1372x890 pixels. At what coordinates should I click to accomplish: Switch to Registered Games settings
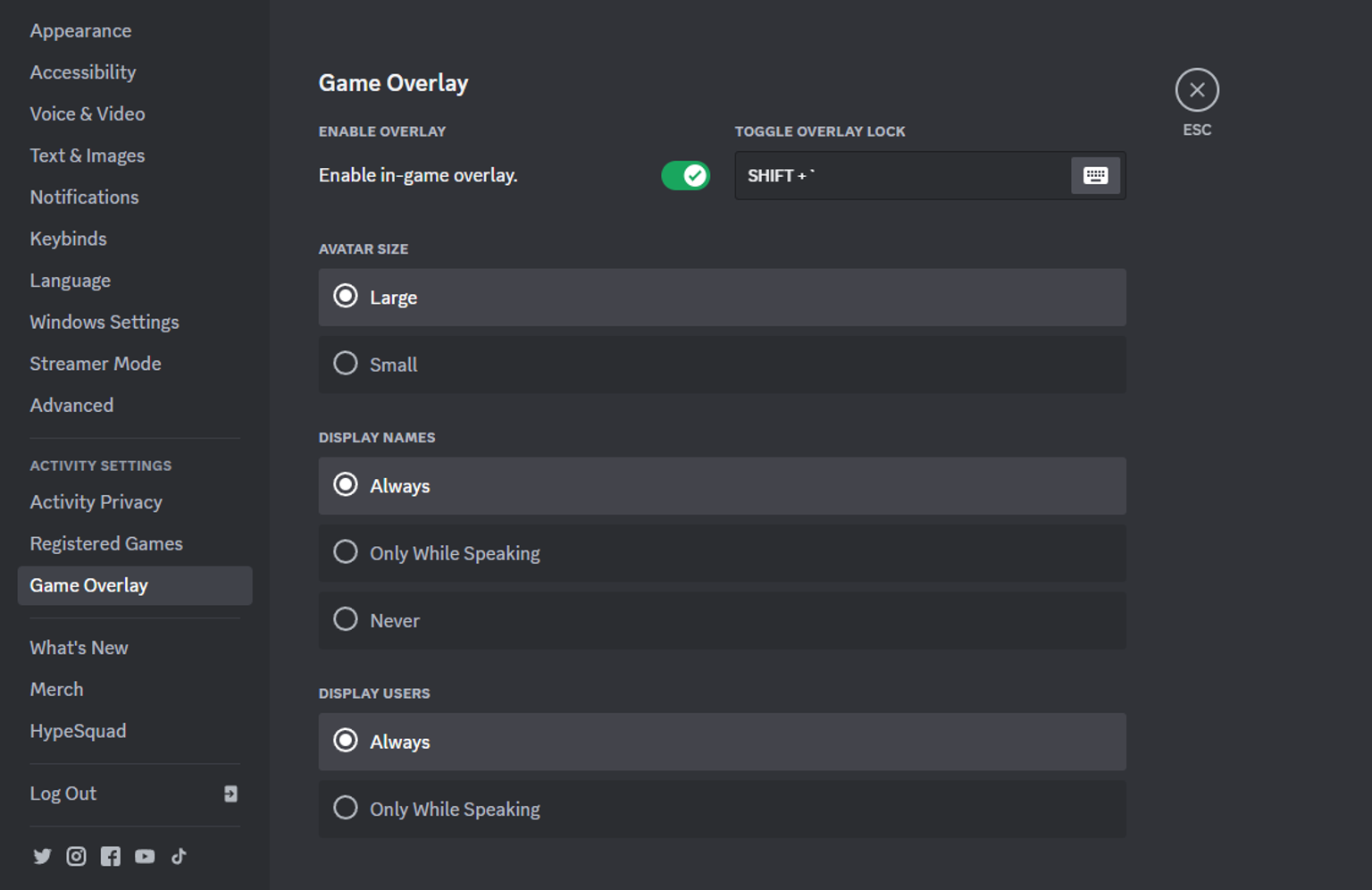[x=105, y=543]
